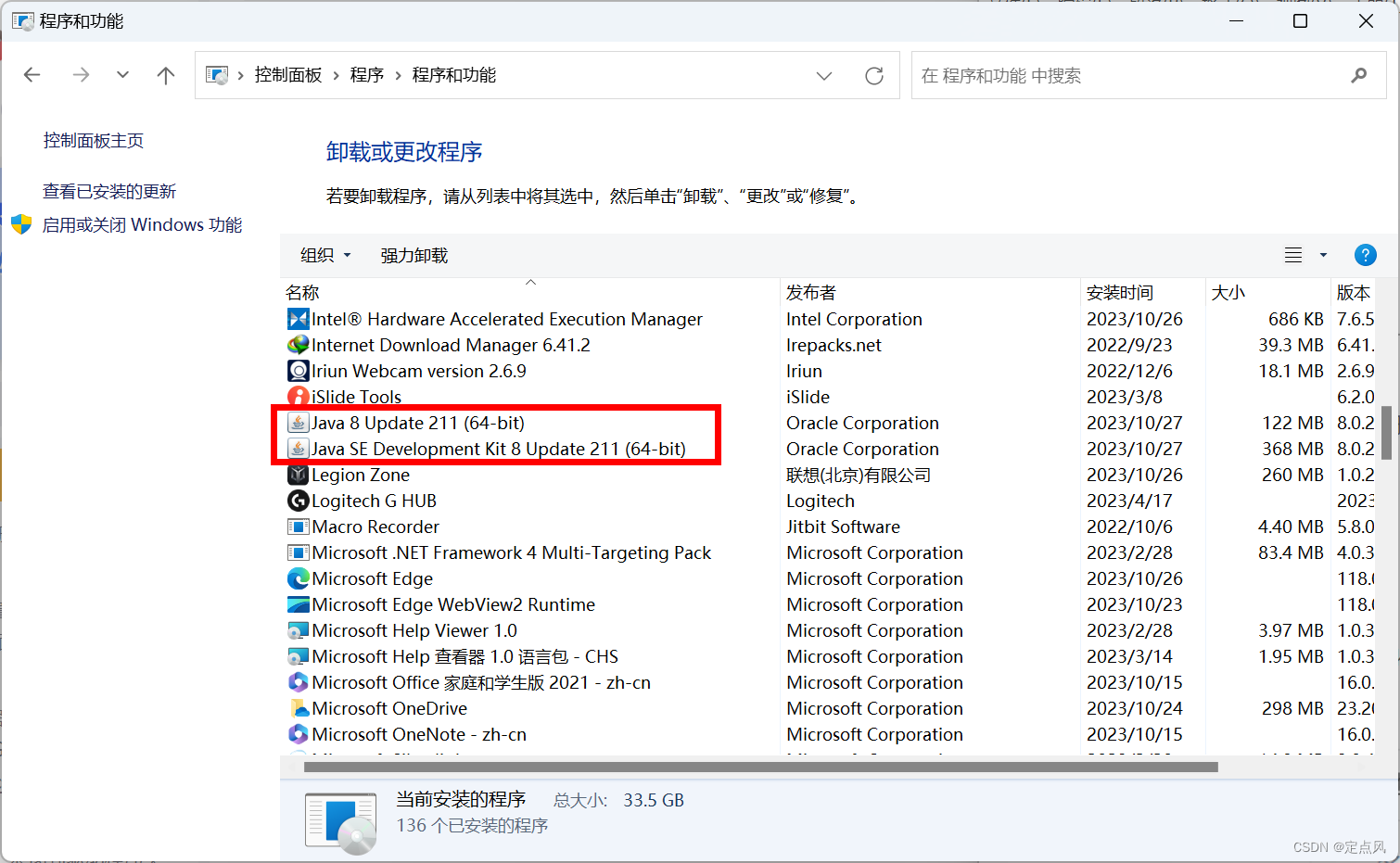Click the 程序和功能 breadcrumb segment
The image size is (1400, 863).
tap(454, 75)
